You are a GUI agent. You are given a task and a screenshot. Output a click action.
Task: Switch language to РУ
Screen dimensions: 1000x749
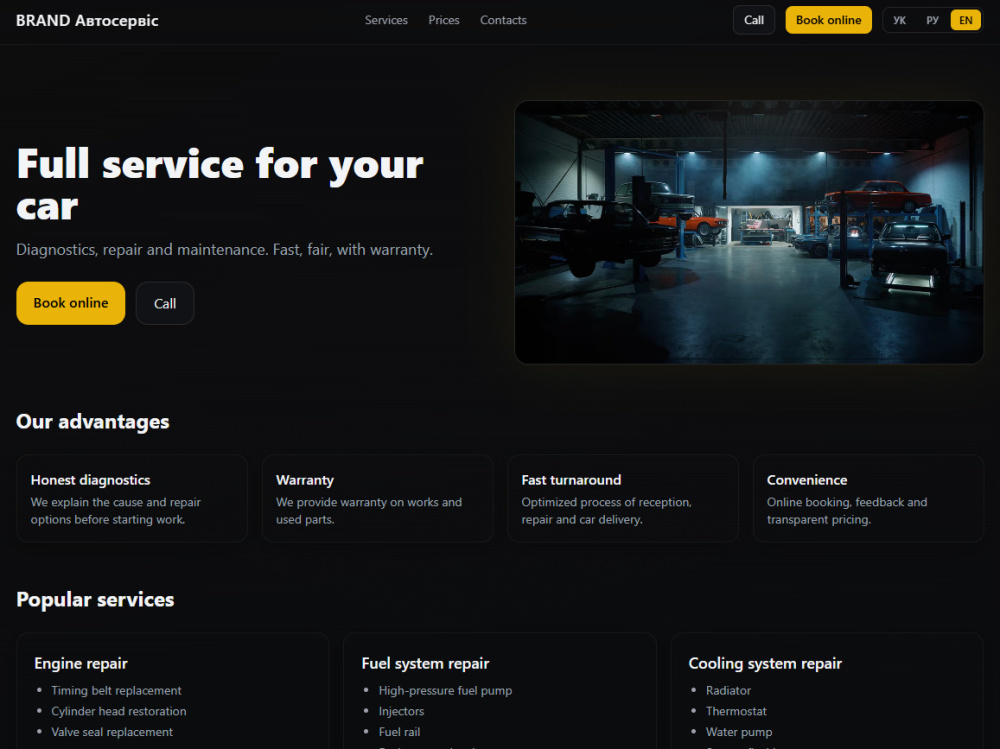pyautogui.click(x=932, y=20)
